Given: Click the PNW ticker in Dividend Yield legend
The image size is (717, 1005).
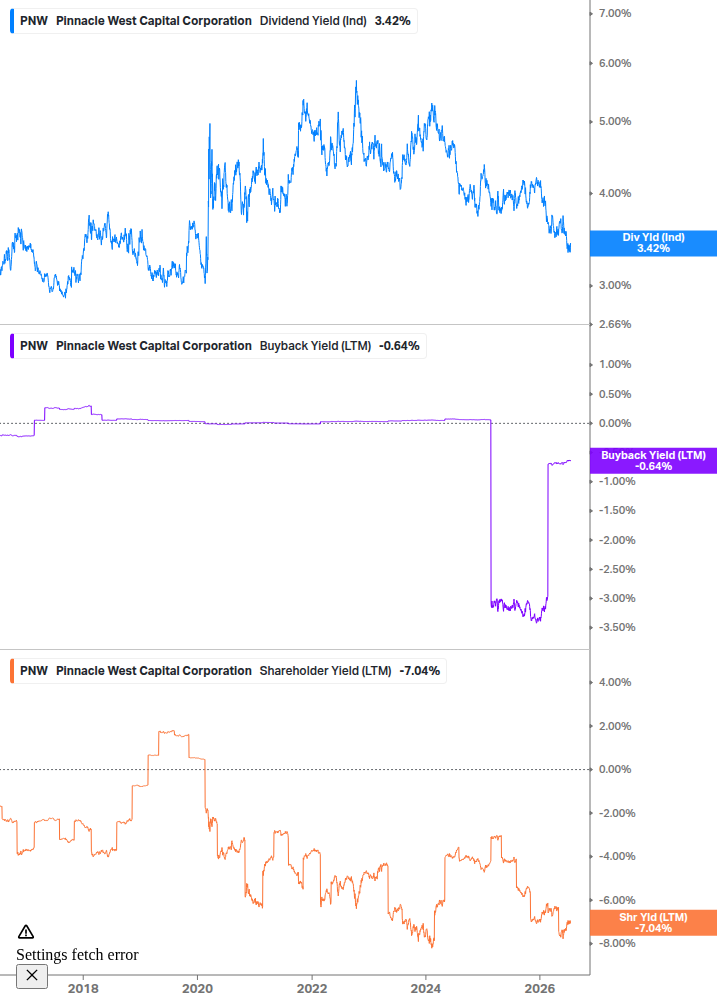Looking at the screenshot, I should coord(34,21).
